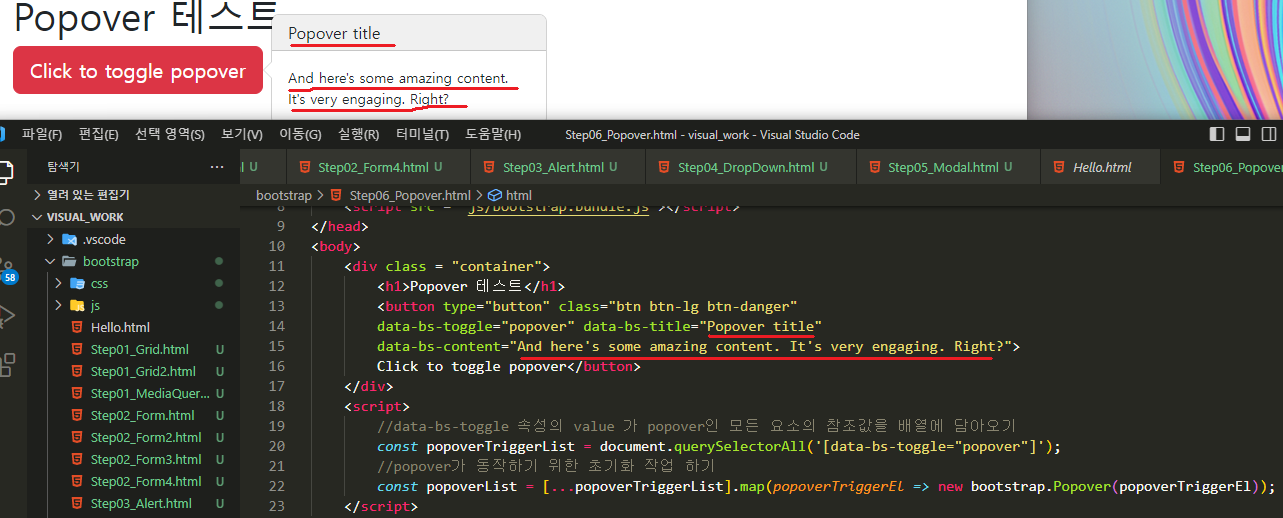Click the 'bootstrap.Popover' text on line 22
Image resolution: width=1283 pixels, height=518 pixels.
click(1038, 486)
